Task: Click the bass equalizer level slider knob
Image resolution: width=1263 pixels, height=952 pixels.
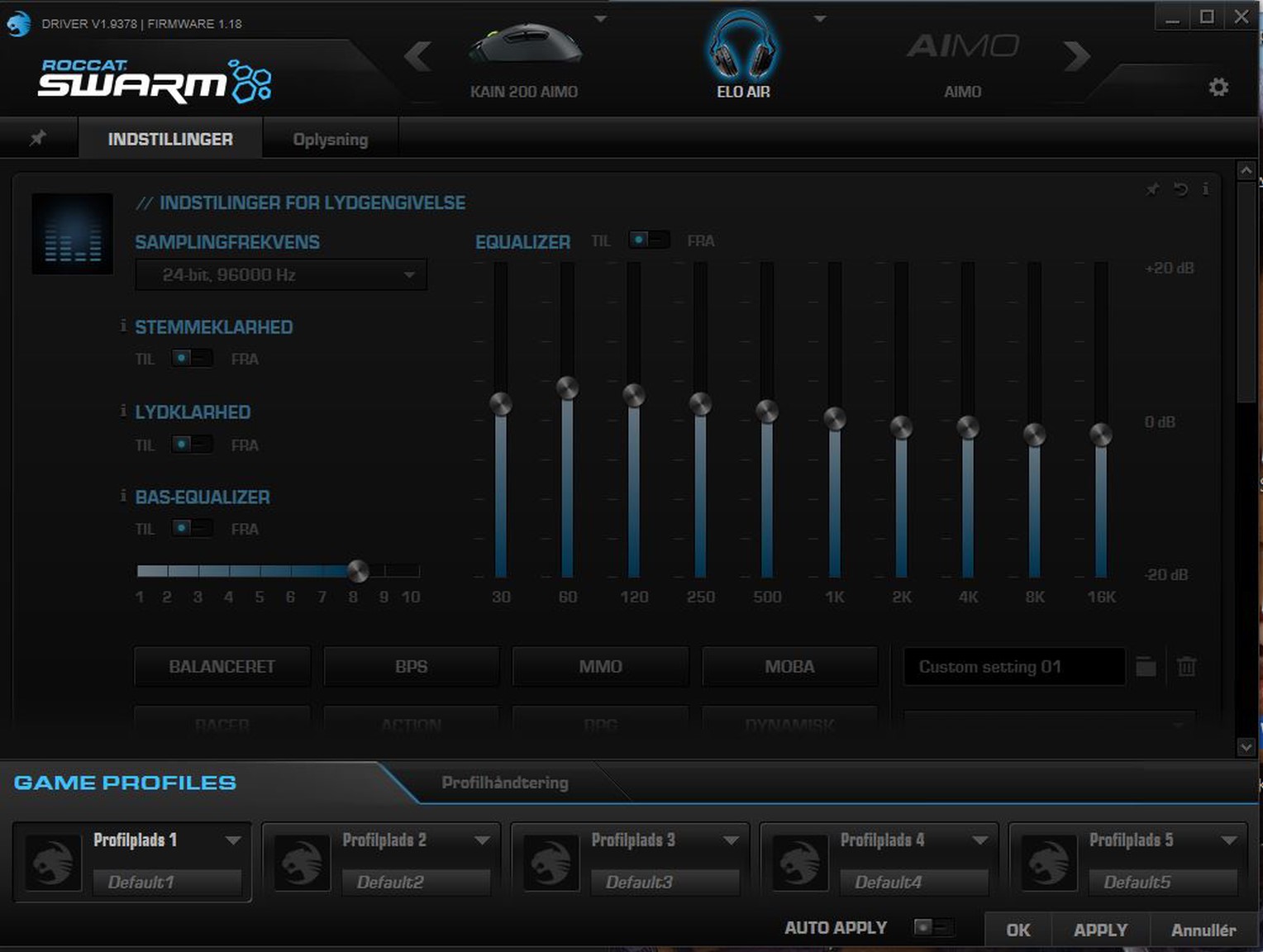Action: click(358, 570)
